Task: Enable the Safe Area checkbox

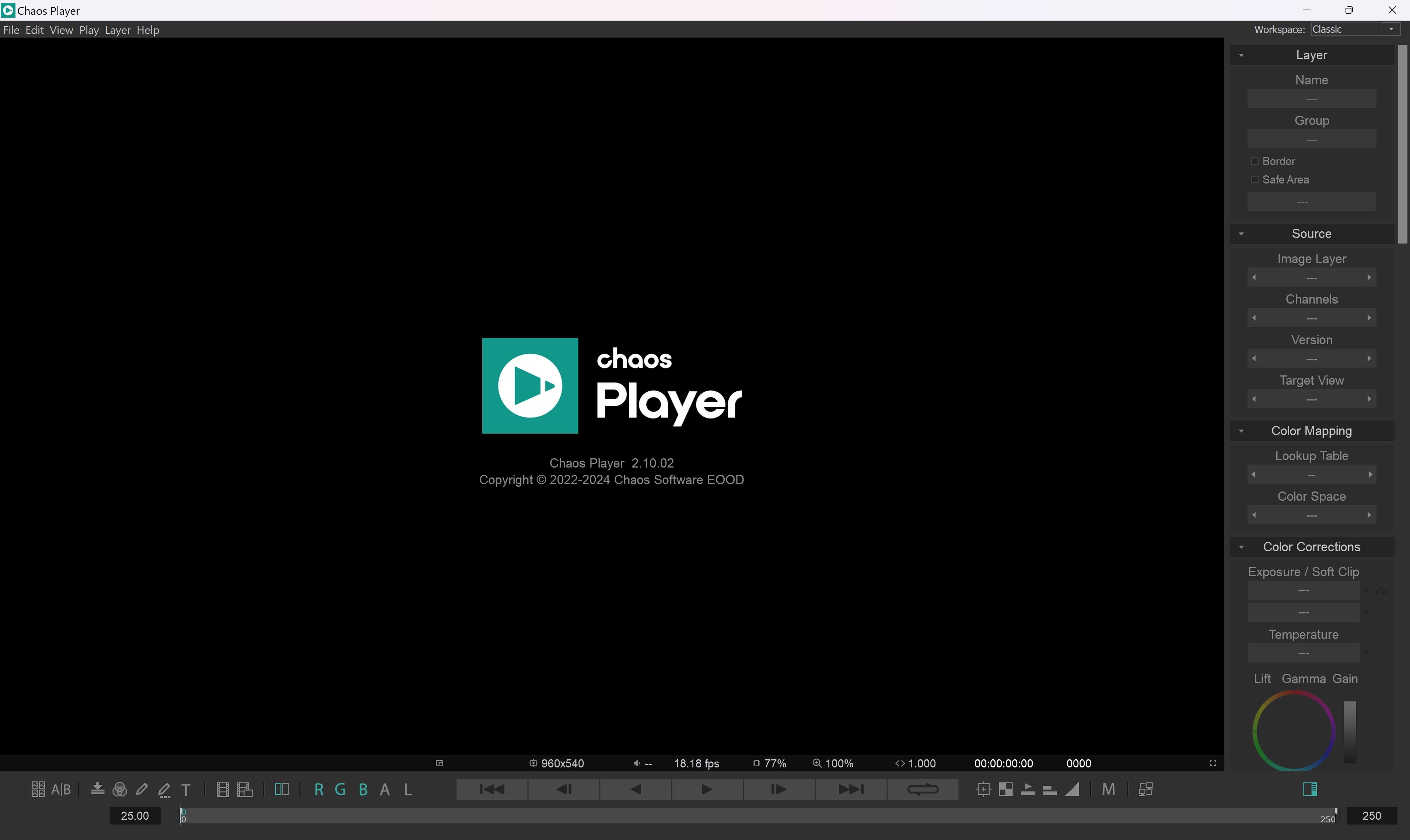Action: pos(1255,179)
